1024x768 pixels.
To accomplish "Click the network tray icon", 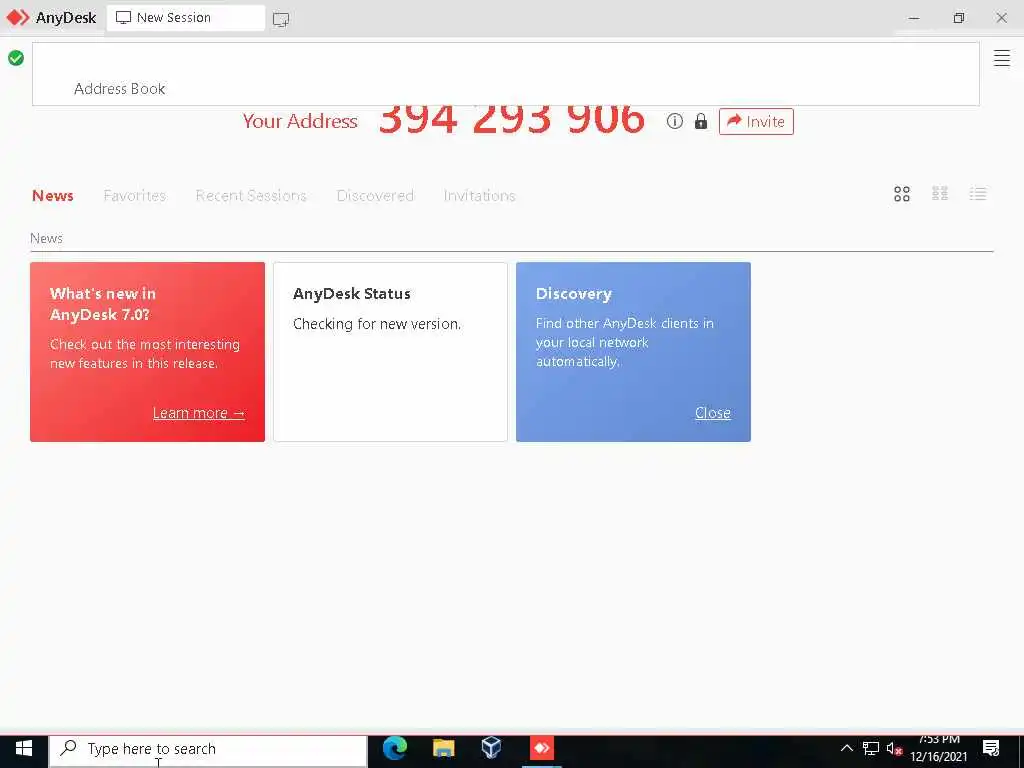I will click(871, 748).
